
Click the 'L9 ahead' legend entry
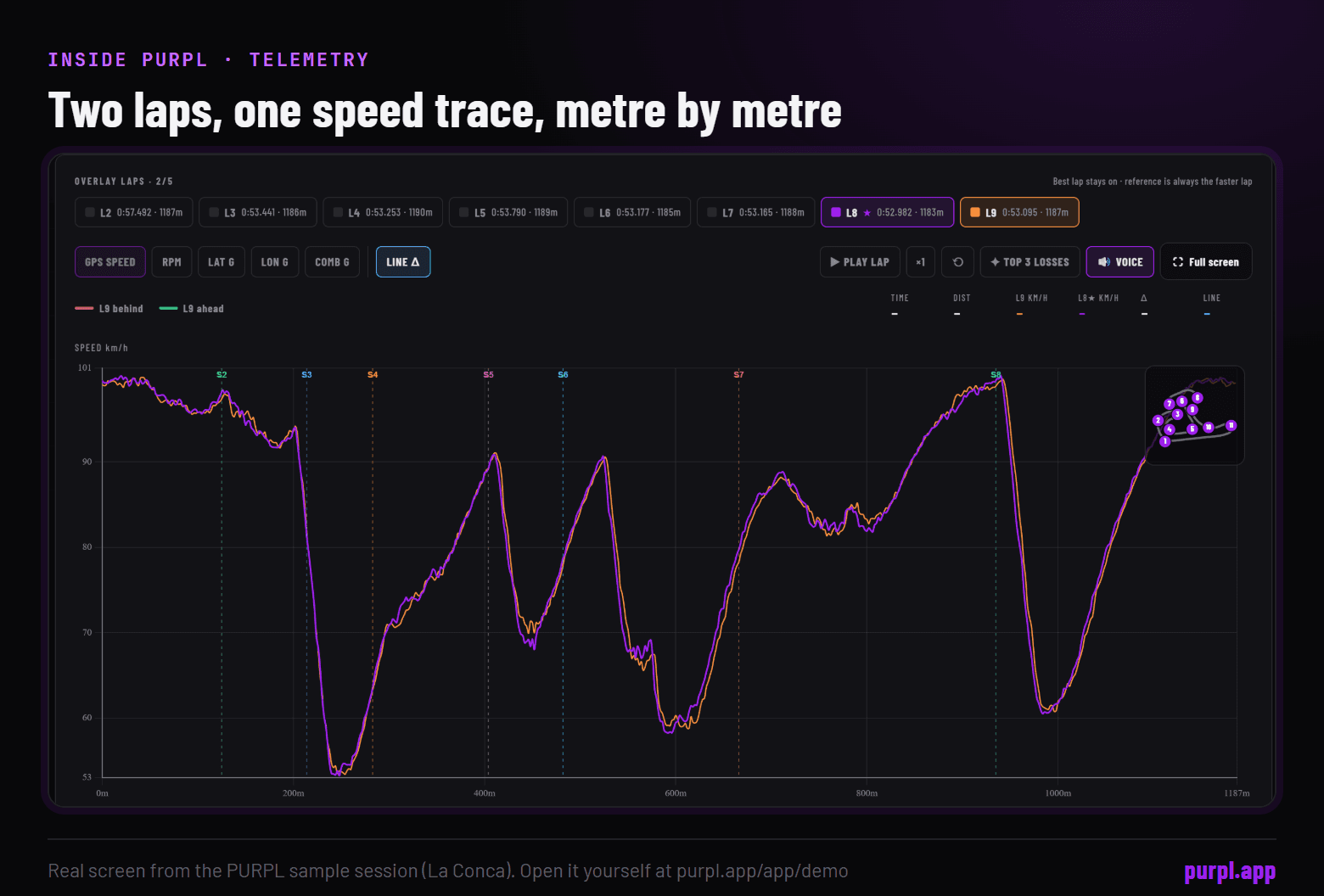click(192, 309)
